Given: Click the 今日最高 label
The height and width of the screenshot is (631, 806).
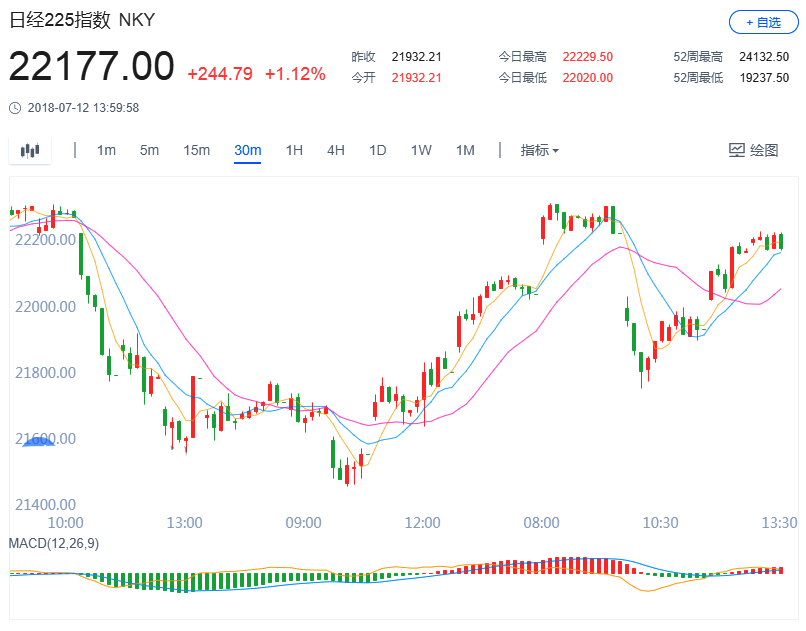Looking at the screenshot, I should click(522, 57).
